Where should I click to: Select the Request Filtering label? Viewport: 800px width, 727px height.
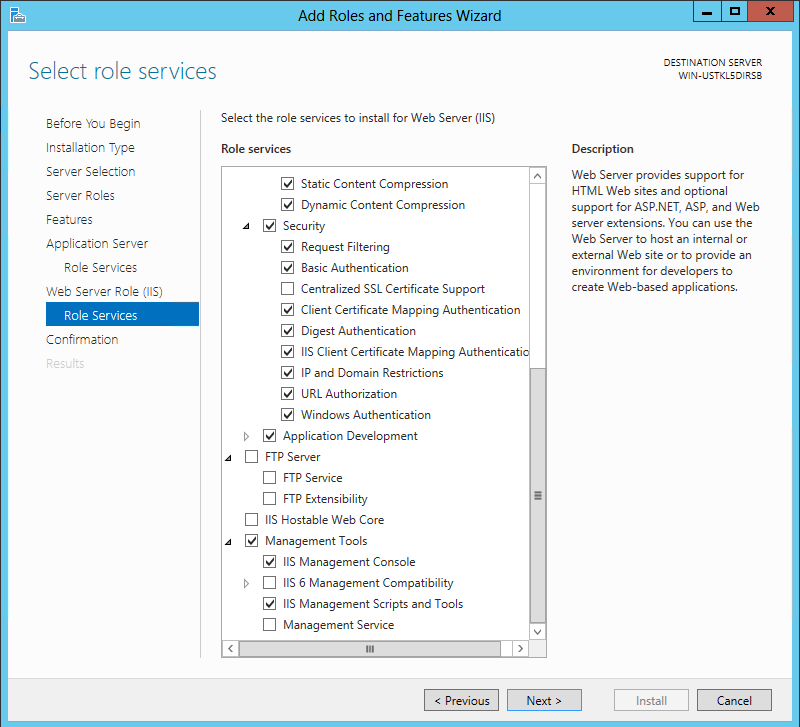345,247
